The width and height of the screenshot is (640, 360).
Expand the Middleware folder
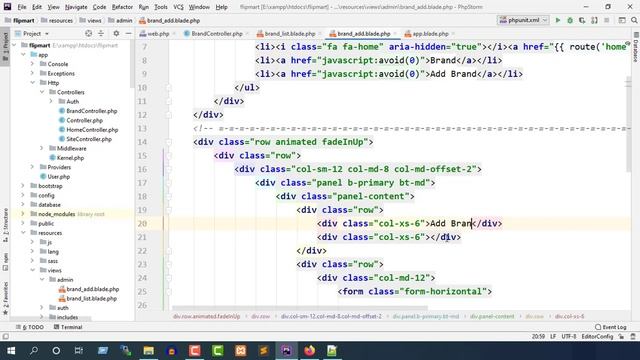(42, 149)
